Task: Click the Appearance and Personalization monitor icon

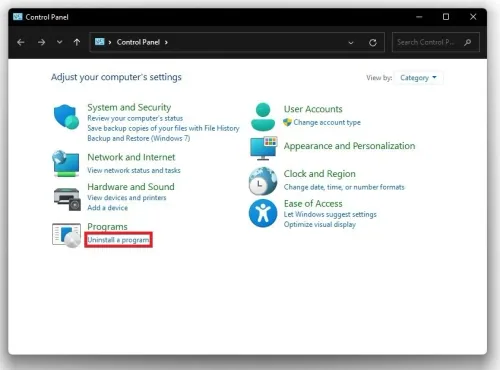Action: 264,148
